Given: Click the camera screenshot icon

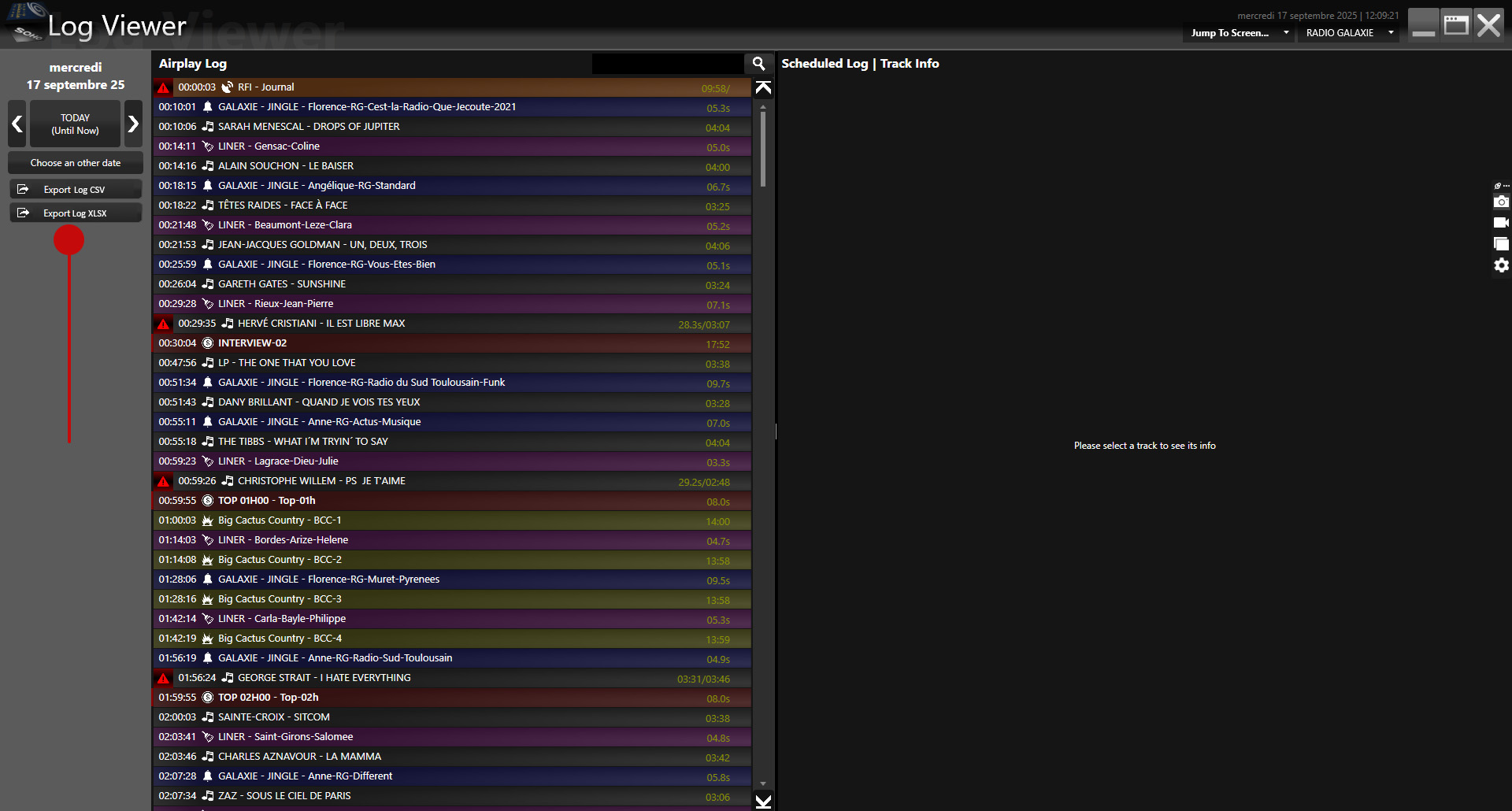Looking at the screenshot, I should (1501, 202).
